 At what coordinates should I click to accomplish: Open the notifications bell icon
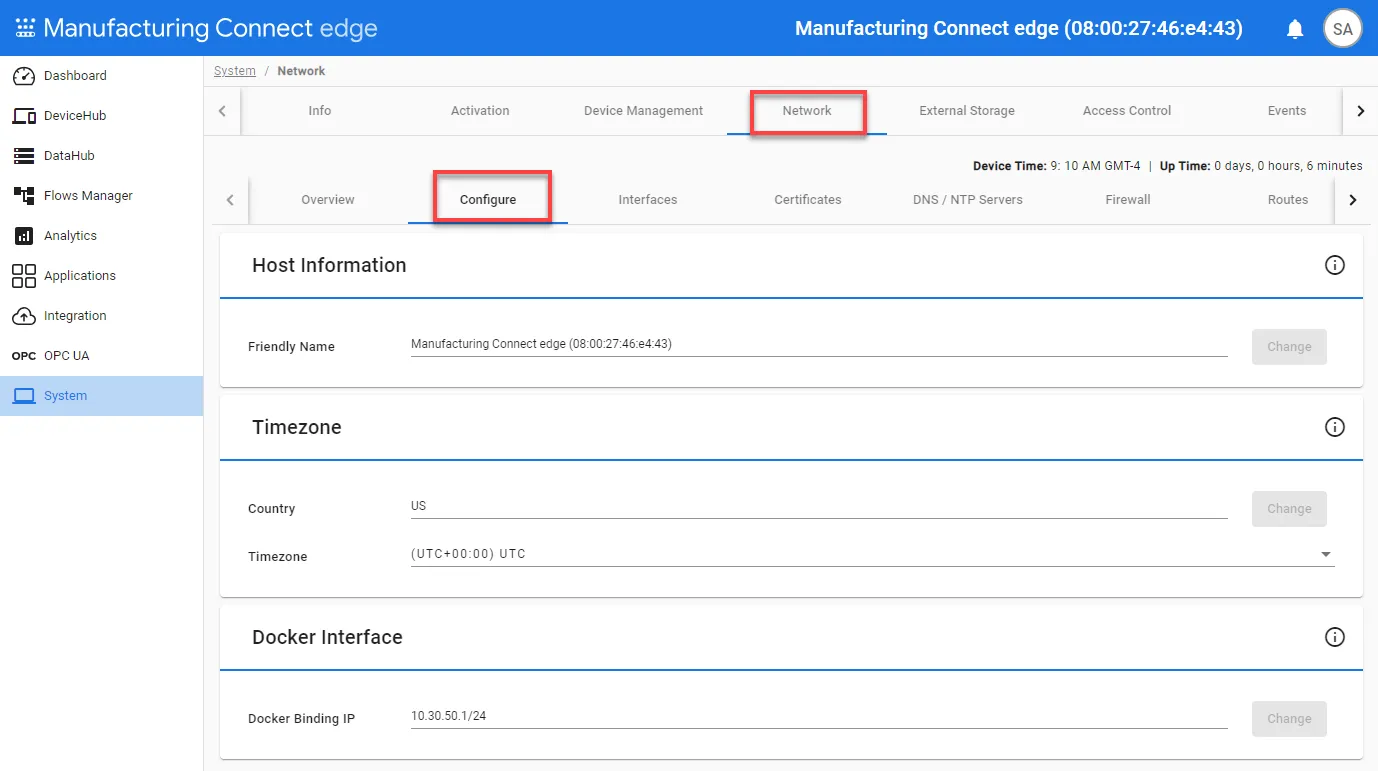click(x=1295, y=29)
